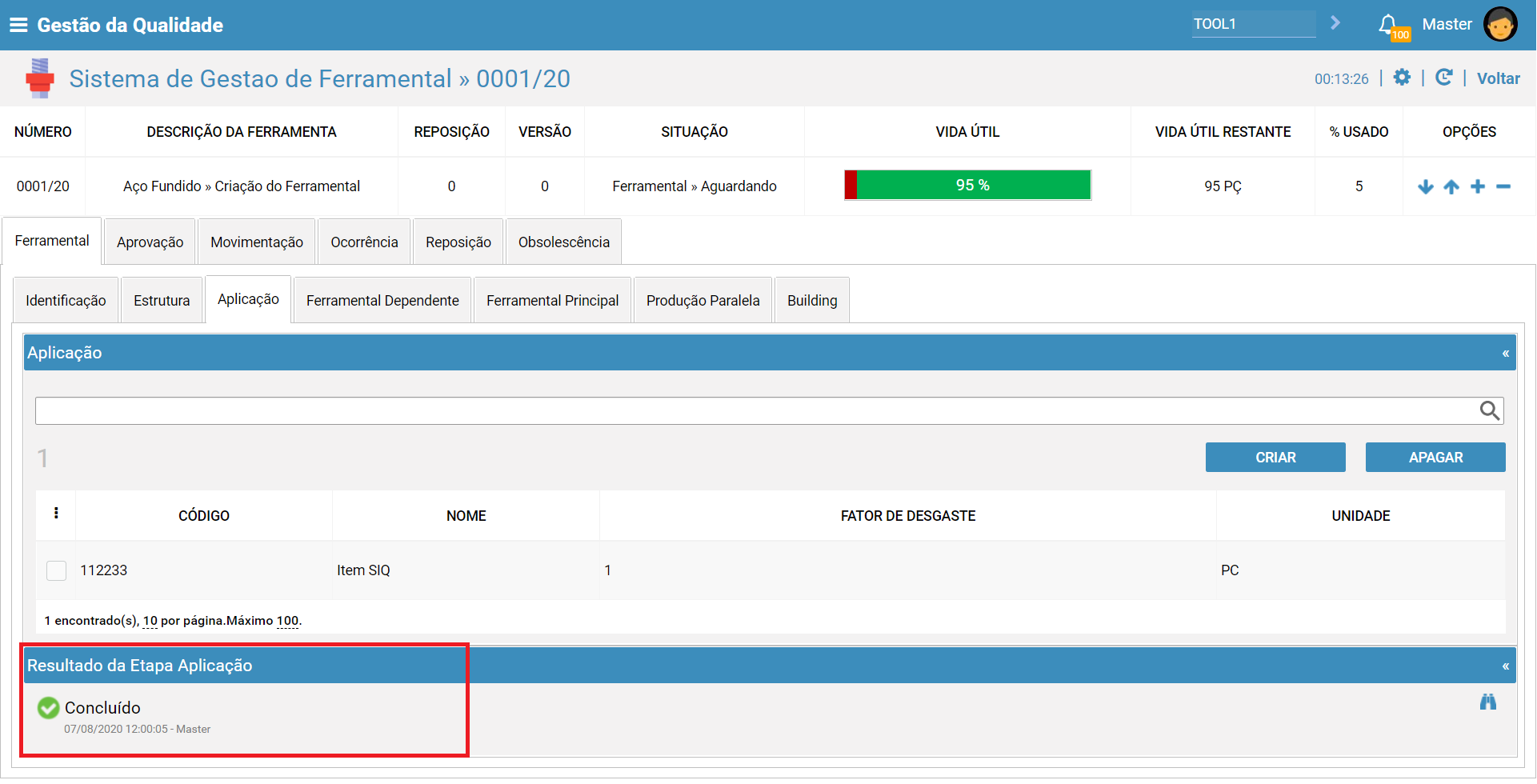Click the search magnifier icon

pyautogui.click(x=1489, y=410)
